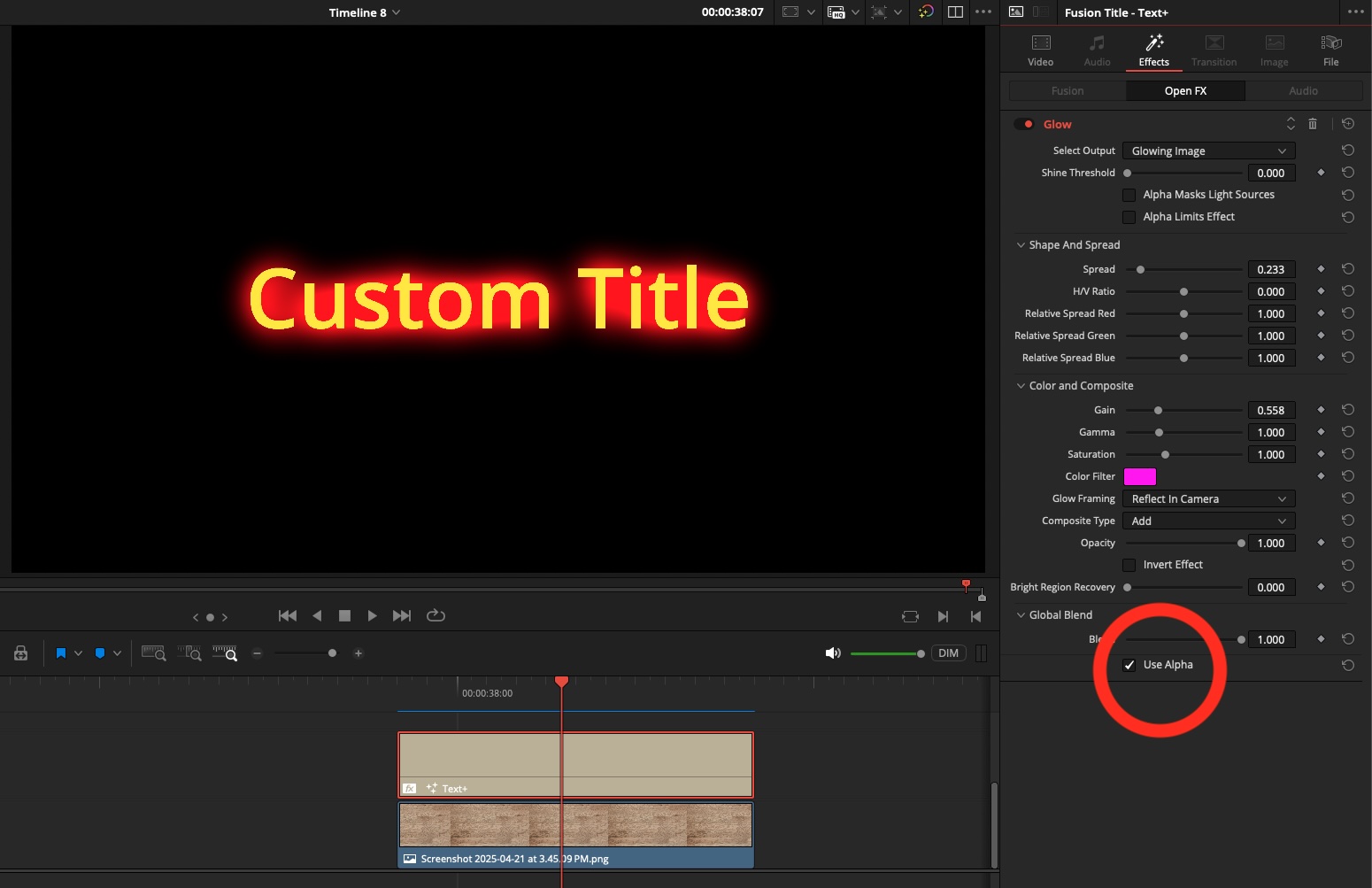Open the Transition inspector tab
Viewport: 1372px width, 888px height.
tap(1214, 50)
